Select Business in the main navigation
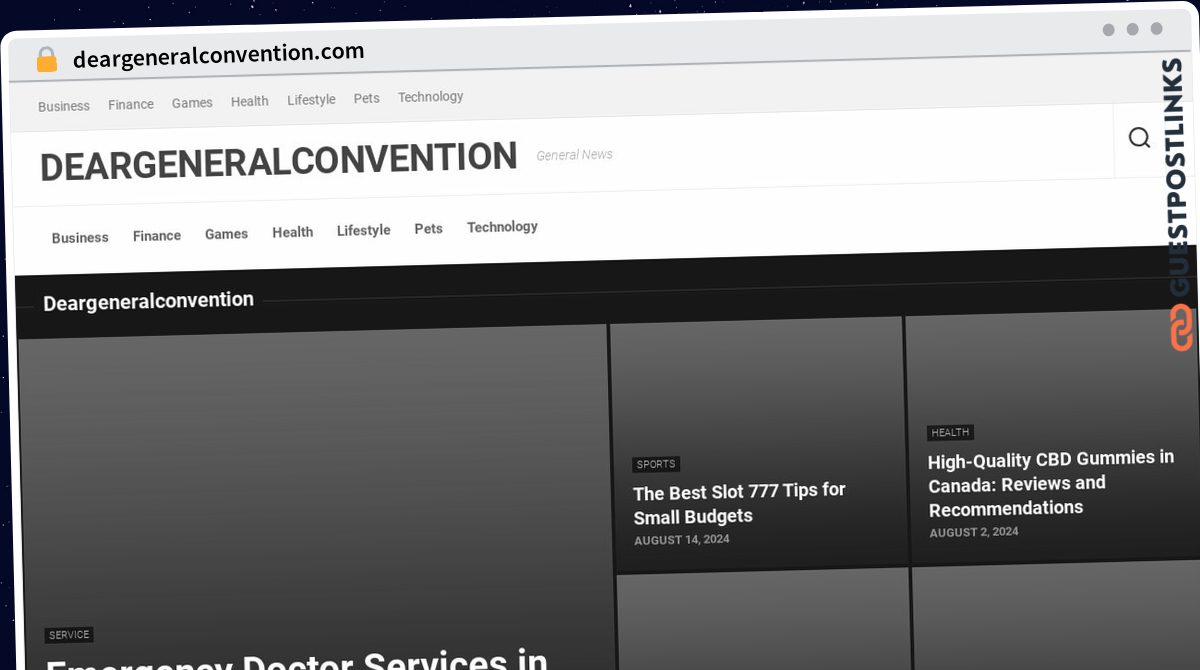This screenshot has width=1200, height=670. (x=80, y=238)
